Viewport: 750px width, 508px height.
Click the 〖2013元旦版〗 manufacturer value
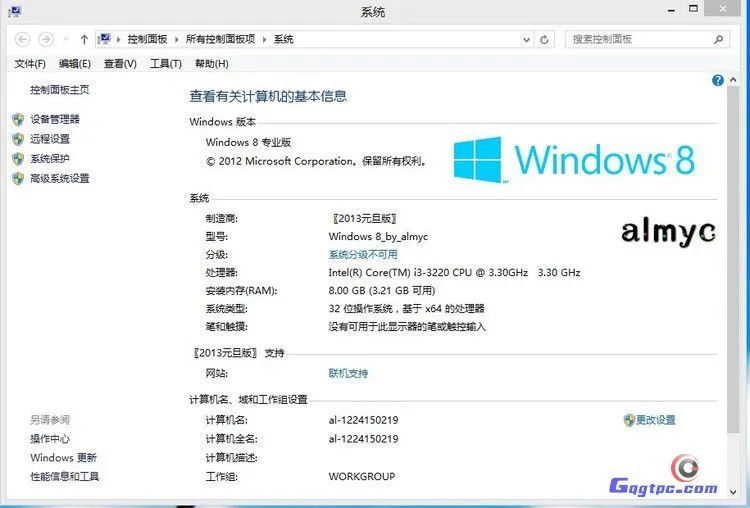point(364,219)
